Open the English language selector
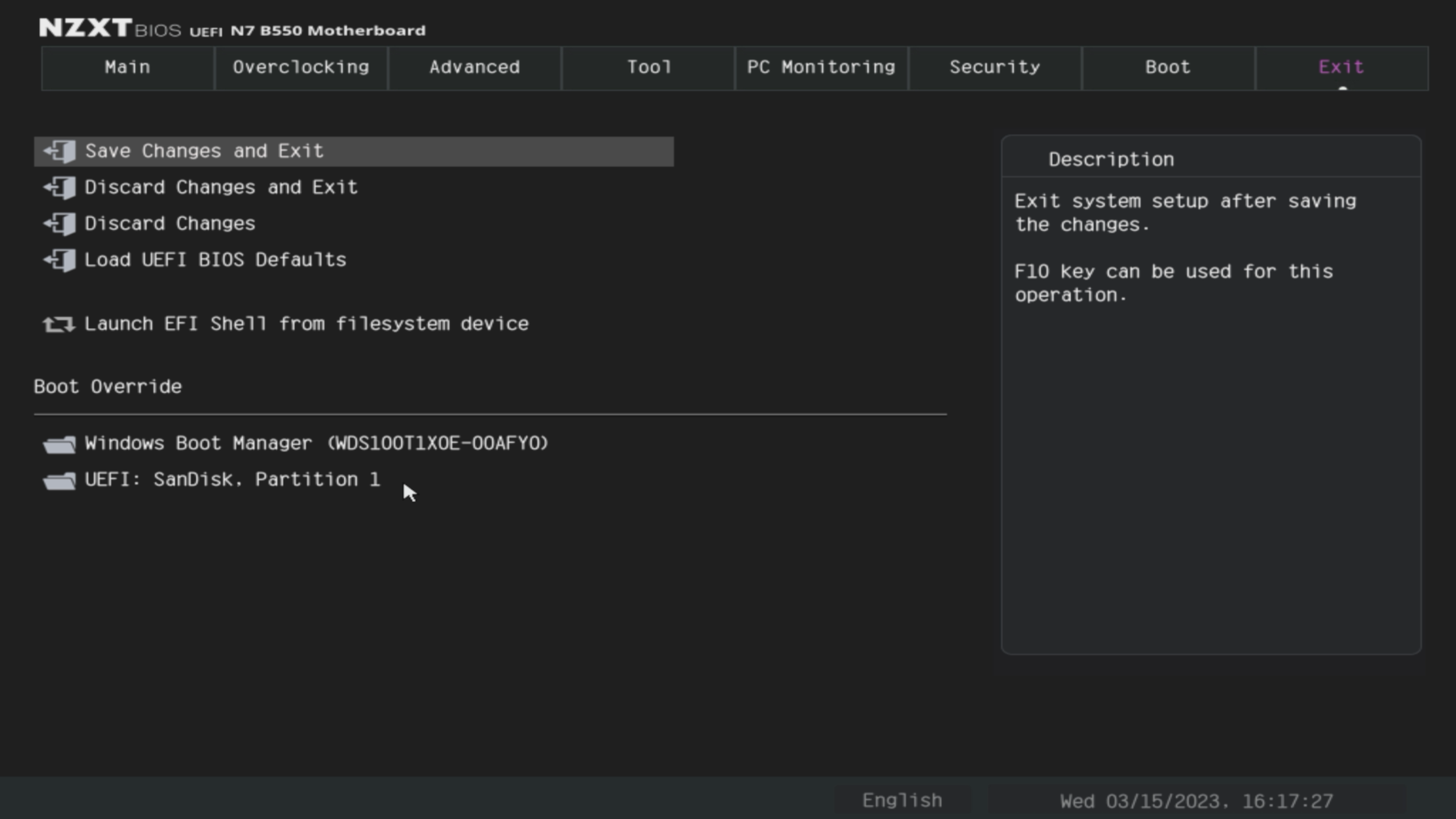The image size is (1456, 819). click(x=901, y=800)
